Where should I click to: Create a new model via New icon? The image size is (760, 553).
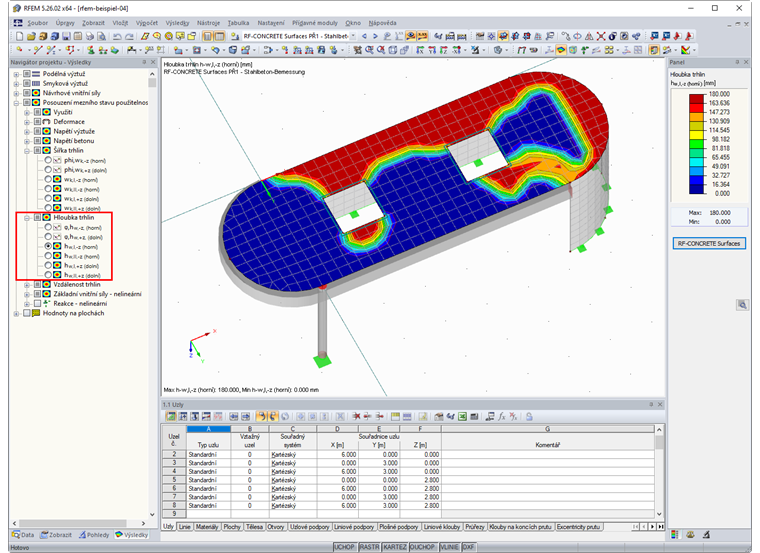pos(19,36)
